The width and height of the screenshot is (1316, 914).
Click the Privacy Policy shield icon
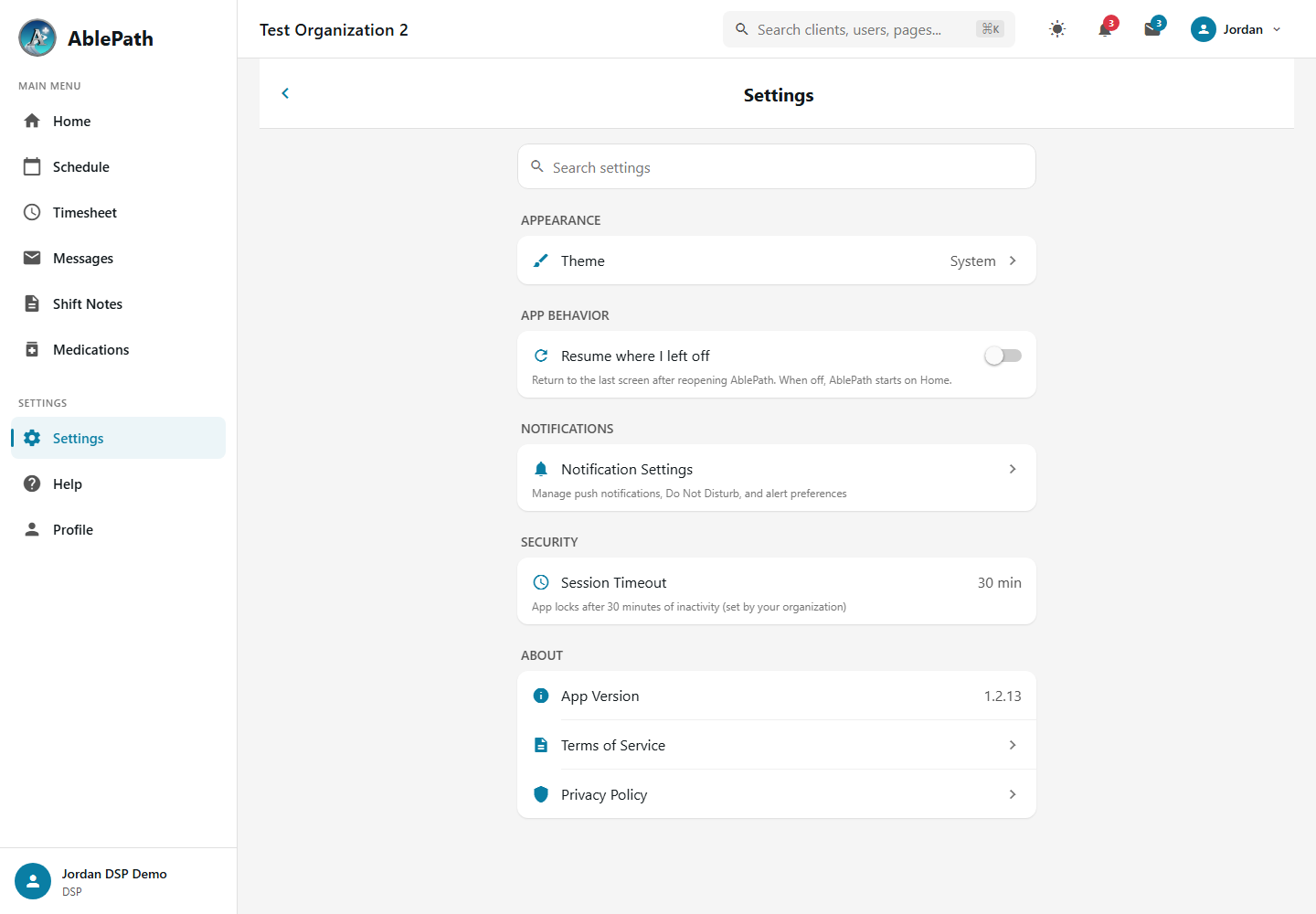tap(541, 794)
